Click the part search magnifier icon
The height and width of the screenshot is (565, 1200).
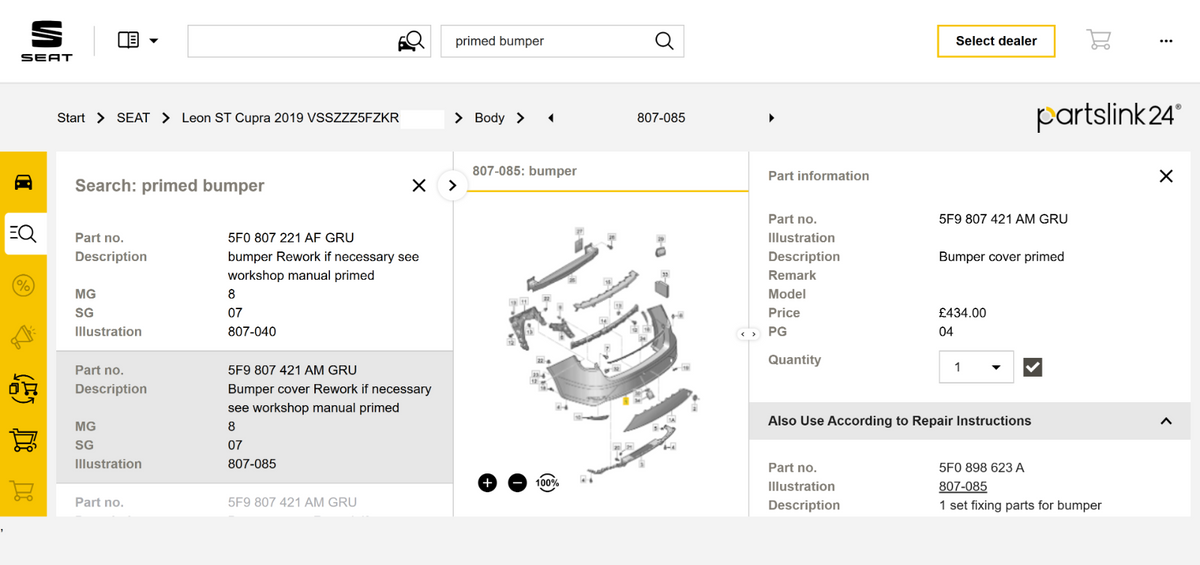click(664, 41)
